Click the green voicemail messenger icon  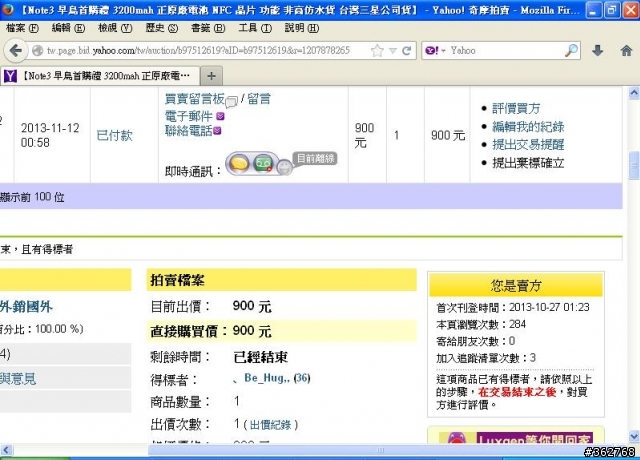tap(263, 164)
